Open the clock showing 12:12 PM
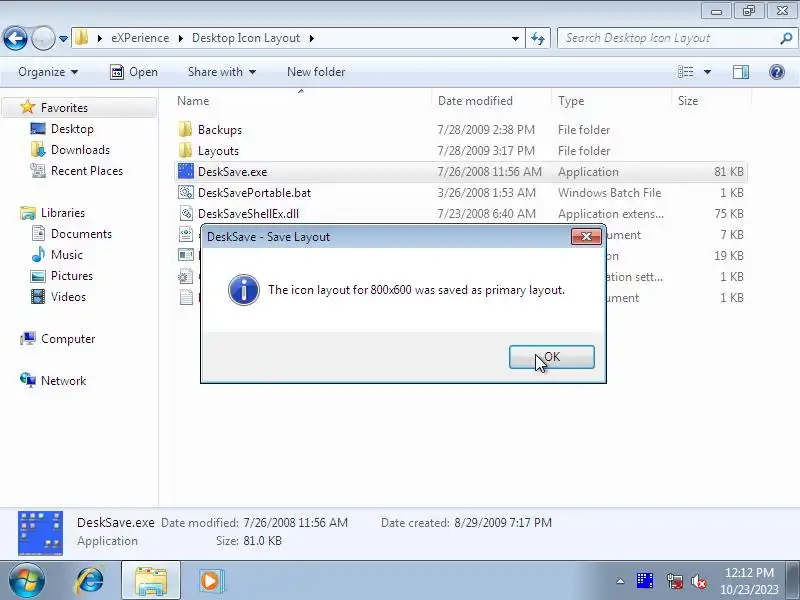This screenshot has width=800, height=600. point(749,581)
